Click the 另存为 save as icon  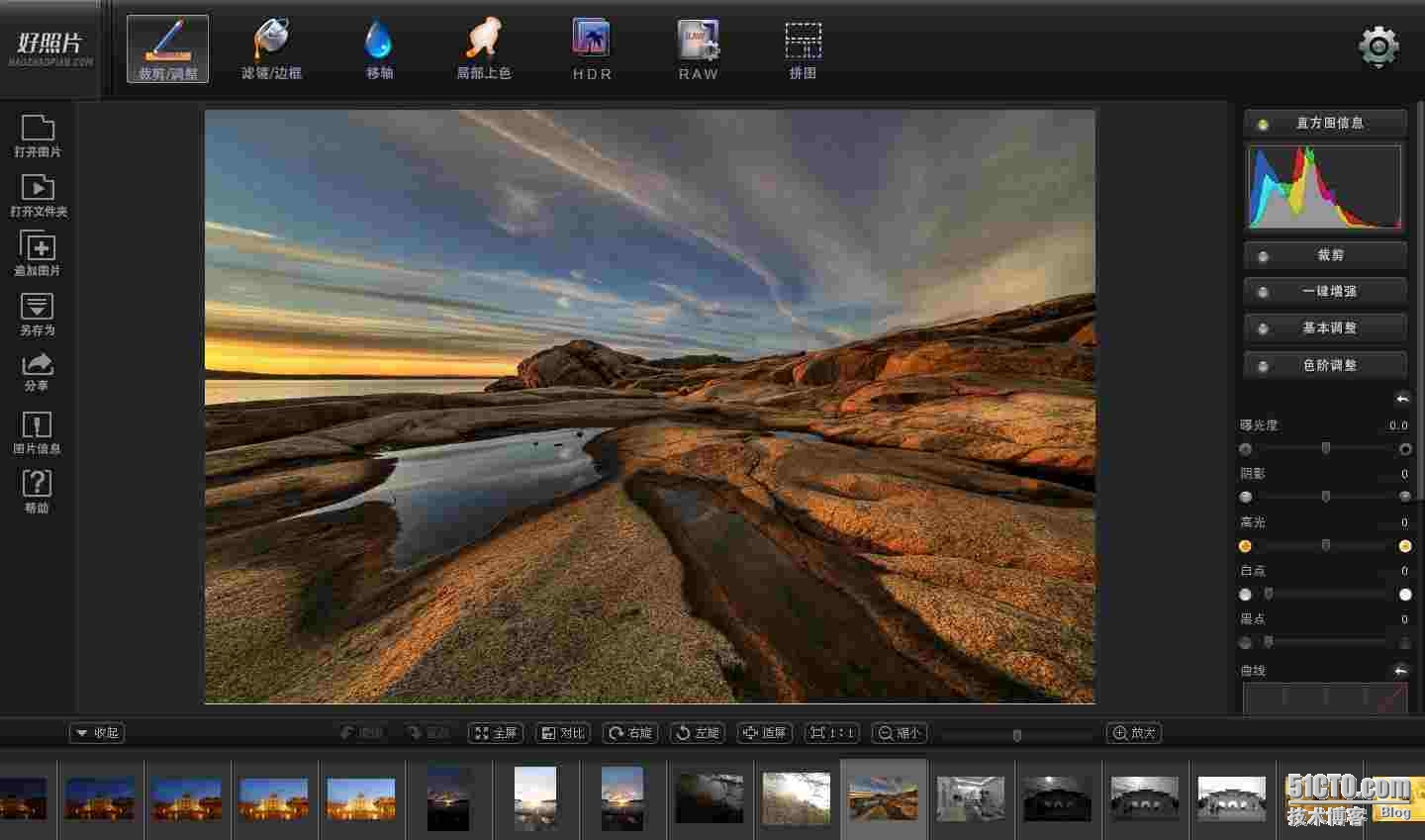tap(38, 314)
